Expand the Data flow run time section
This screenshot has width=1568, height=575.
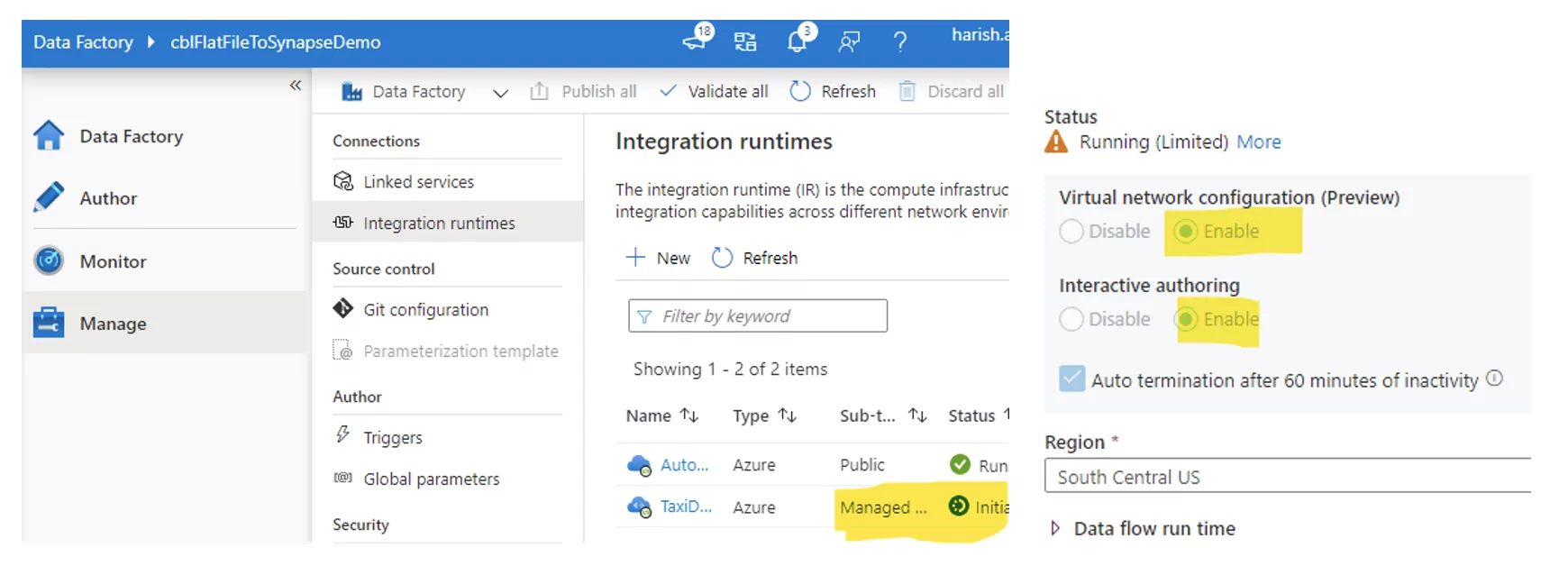click(1055, 528)
